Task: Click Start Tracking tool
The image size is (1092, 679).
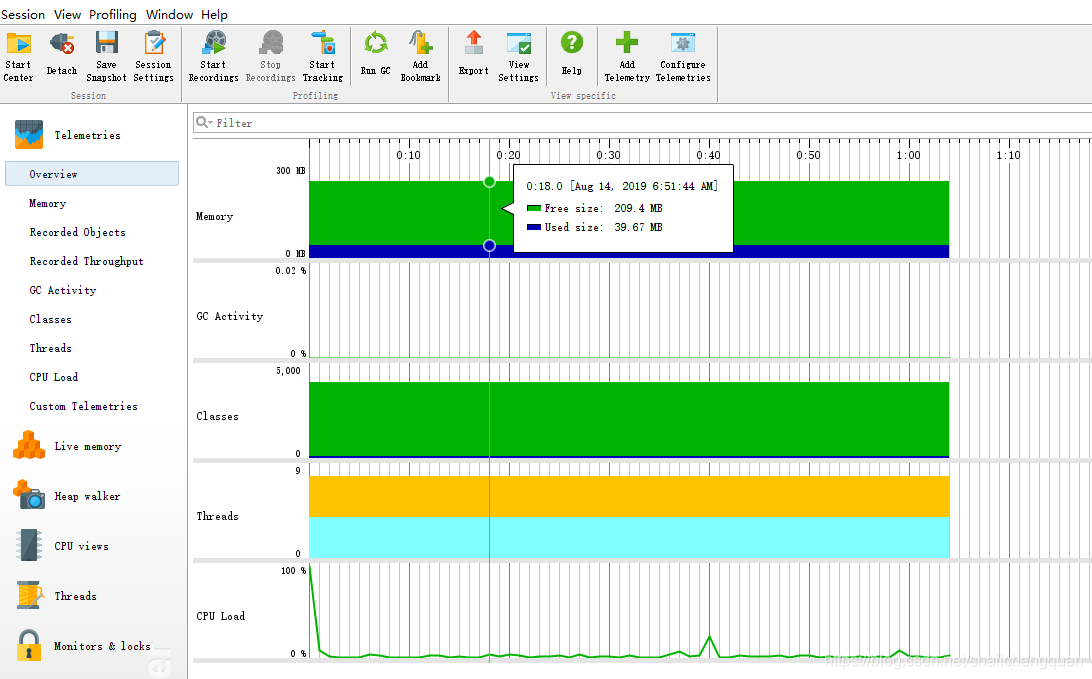Action: point(322,57)
